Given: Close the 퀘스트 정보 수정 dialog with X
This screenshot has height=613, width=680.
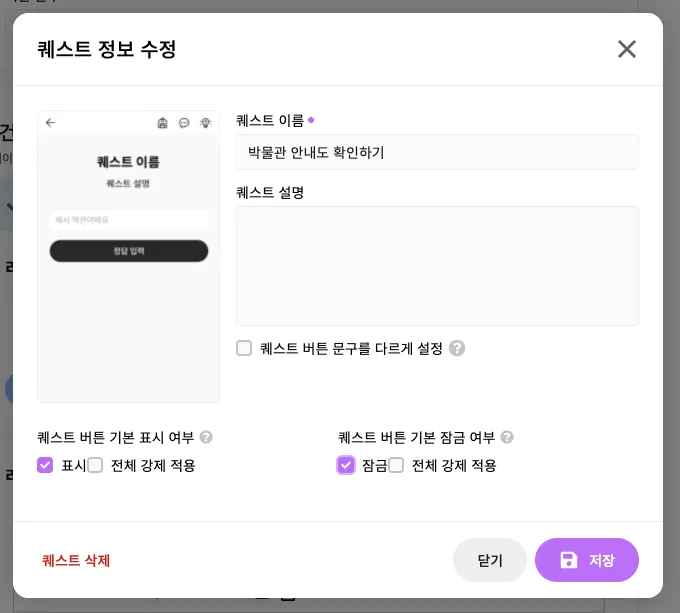Looking at the screenshot, I should pos(627,49).
